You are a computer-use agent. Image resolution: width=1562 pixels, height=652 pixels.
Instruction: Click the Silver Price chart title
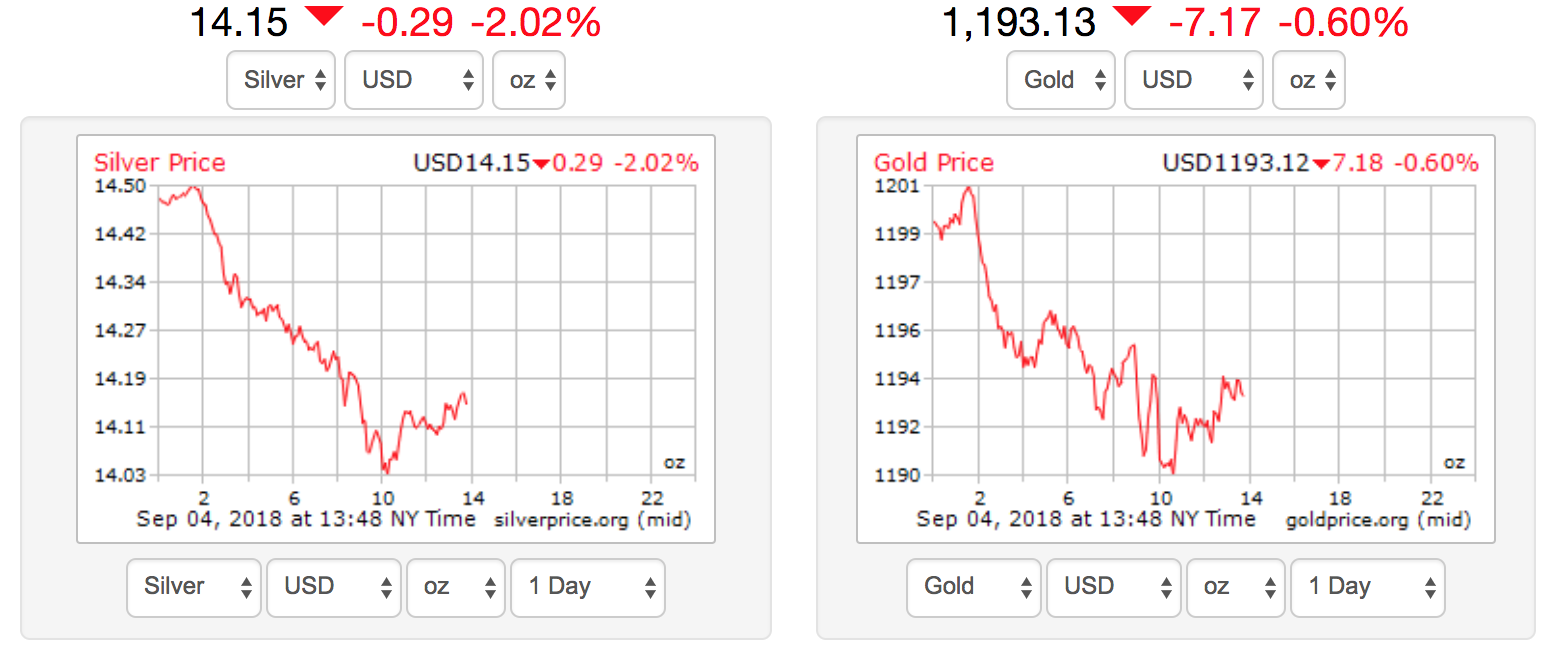click(x=160, y=162)
